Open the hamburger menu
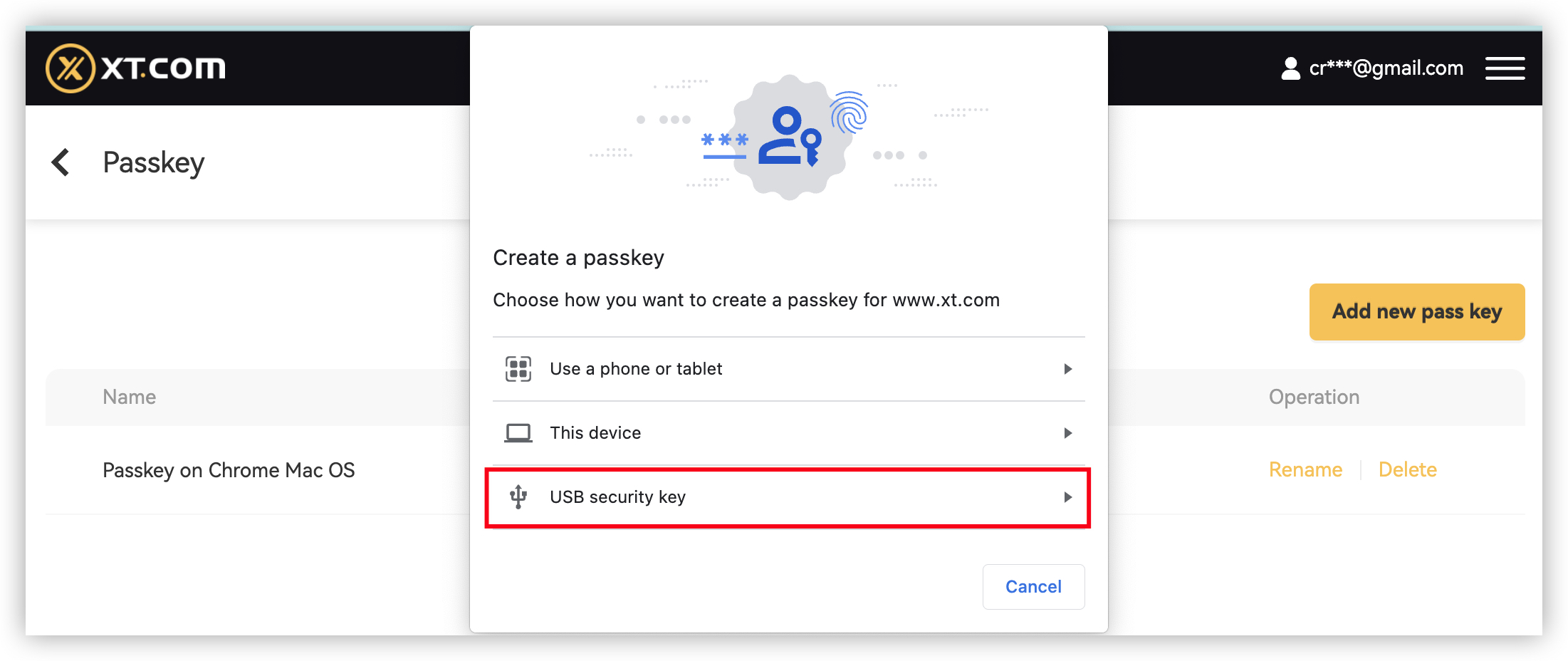 point(1504,68)
